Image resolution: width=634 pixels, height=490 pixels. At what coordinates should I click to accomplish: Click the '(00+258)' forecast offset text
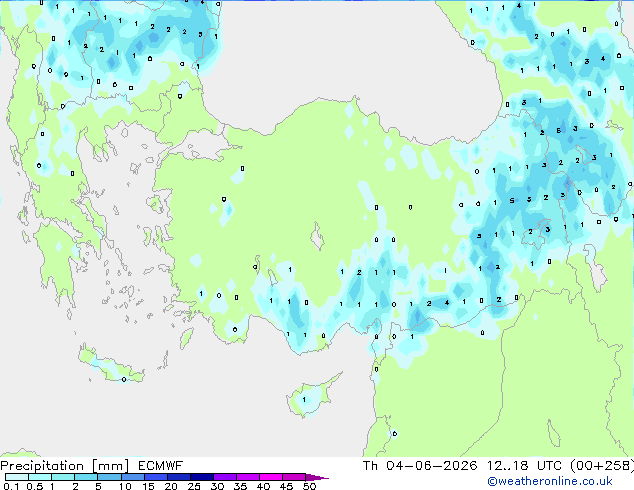pyautogui.click(x=602, y=466)
